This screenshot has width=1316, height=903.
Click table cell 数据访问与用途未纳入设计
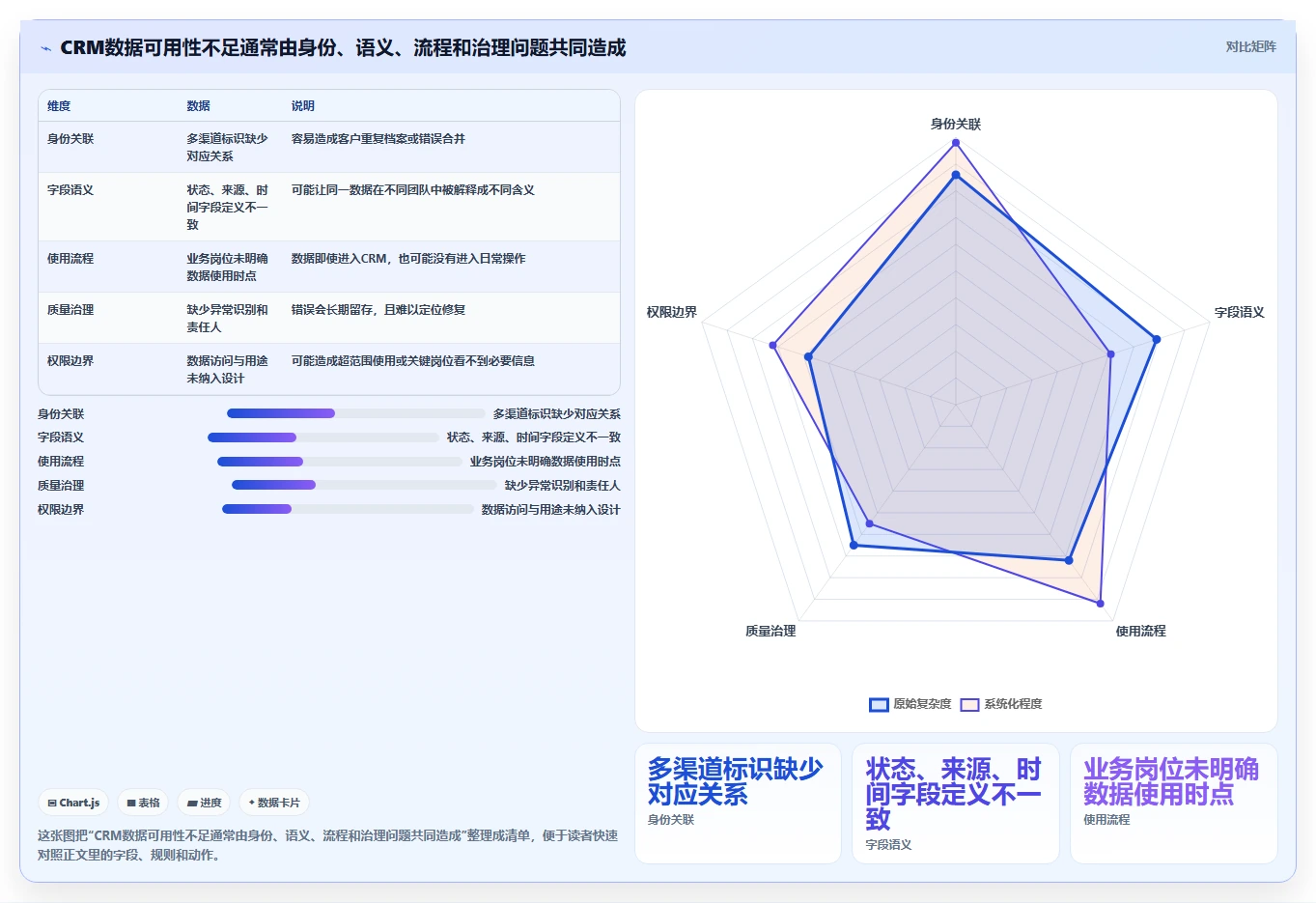227,370
